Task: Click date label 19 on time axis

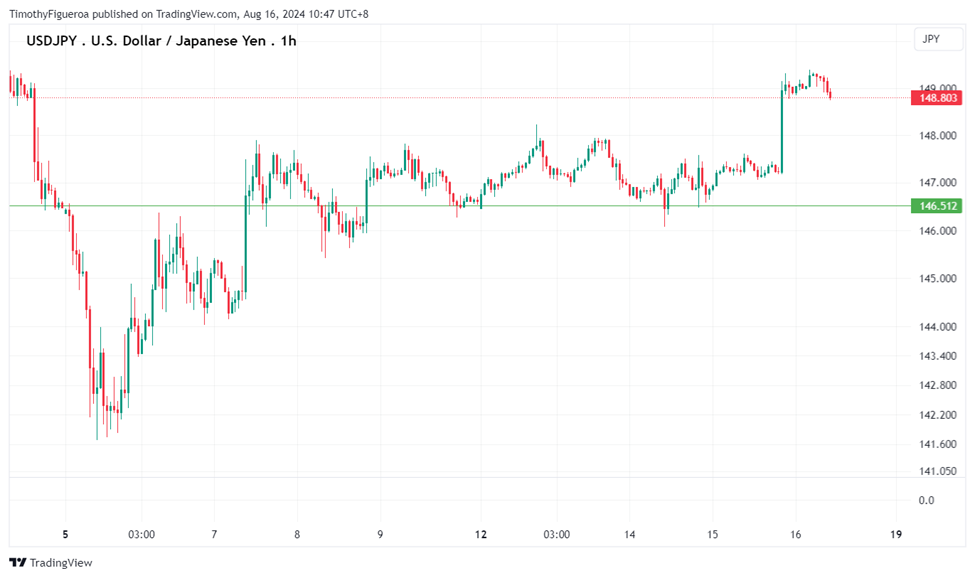Action: point(895,534)
